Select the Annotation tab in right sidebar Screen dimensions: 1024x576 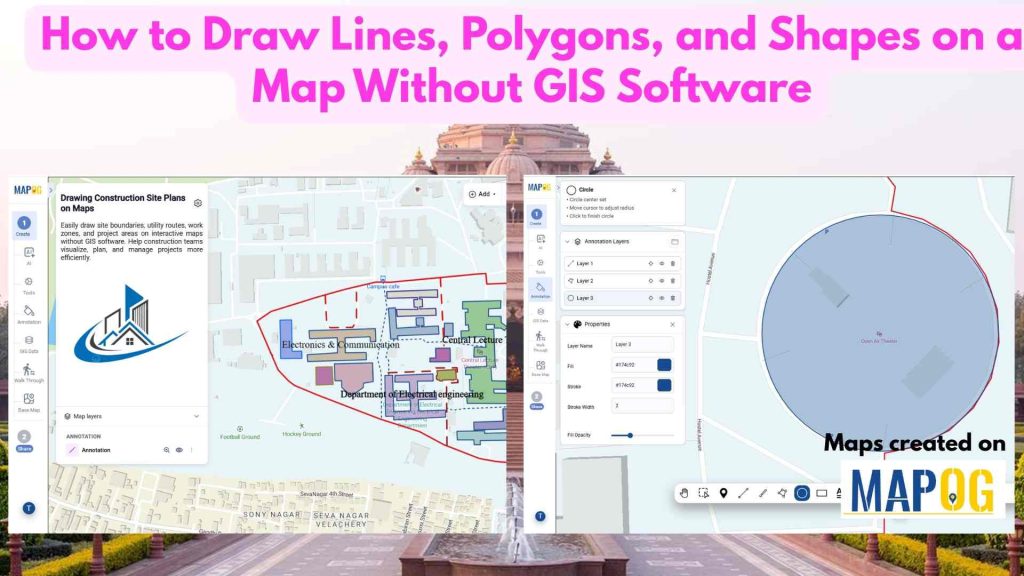tap(540, 290)
